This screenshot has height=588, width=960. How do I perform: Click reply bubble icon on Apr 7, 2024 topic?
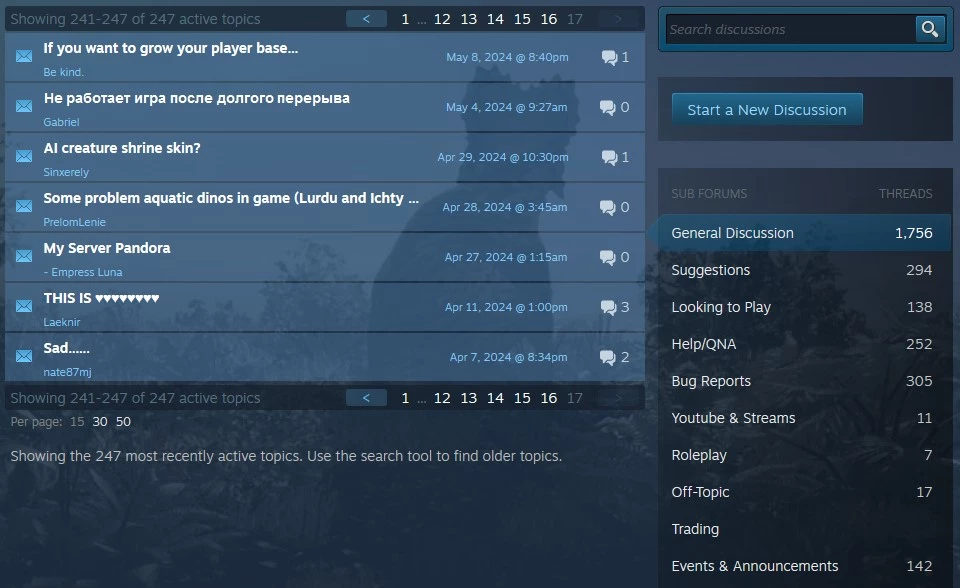click(x=607, y=357)
